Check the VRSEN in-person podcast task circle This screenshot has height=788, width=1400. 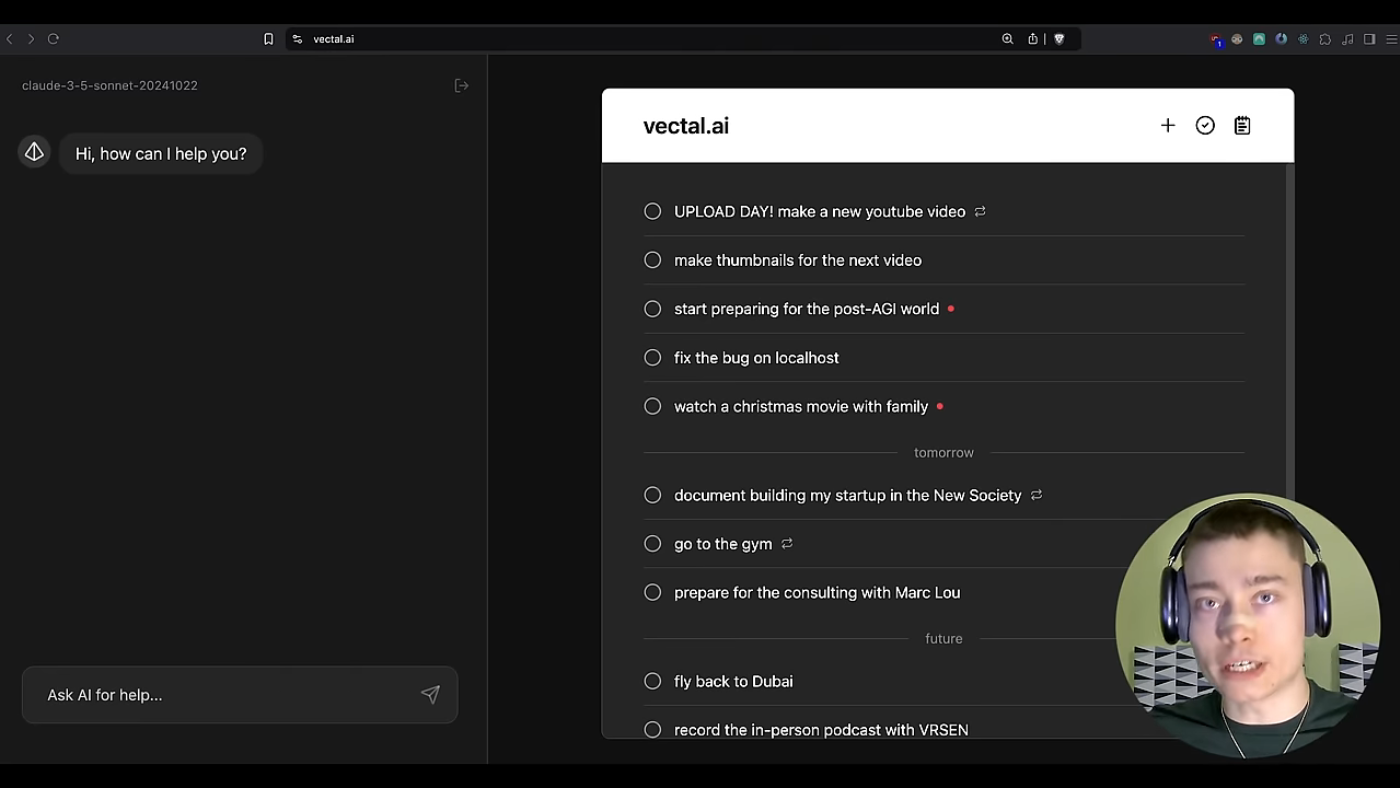pyautogui.click(x=653, y=729)
